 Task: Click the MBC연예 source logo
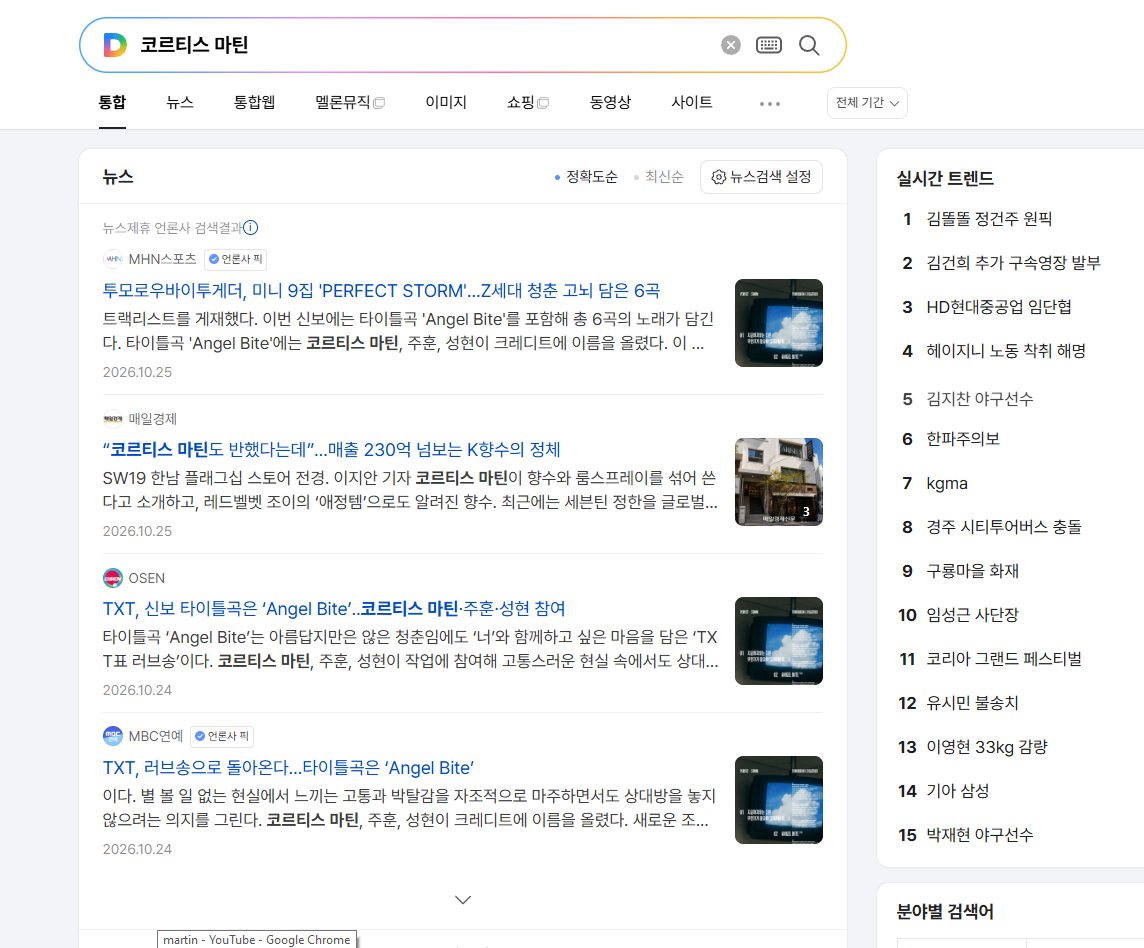click(112, 736)
